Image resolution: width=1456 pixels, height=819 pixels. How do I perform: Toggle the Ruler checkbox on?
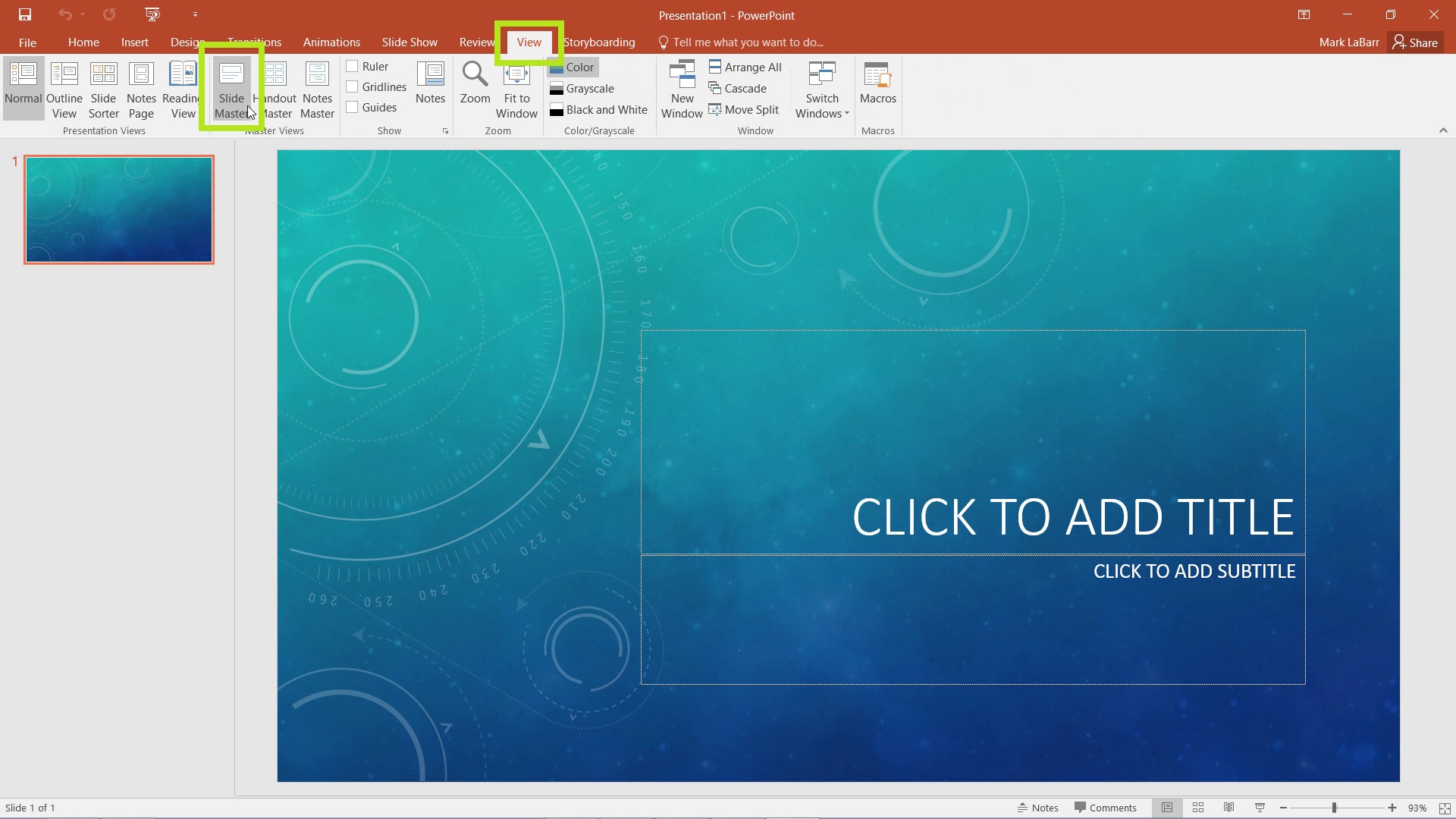point(352,66)
